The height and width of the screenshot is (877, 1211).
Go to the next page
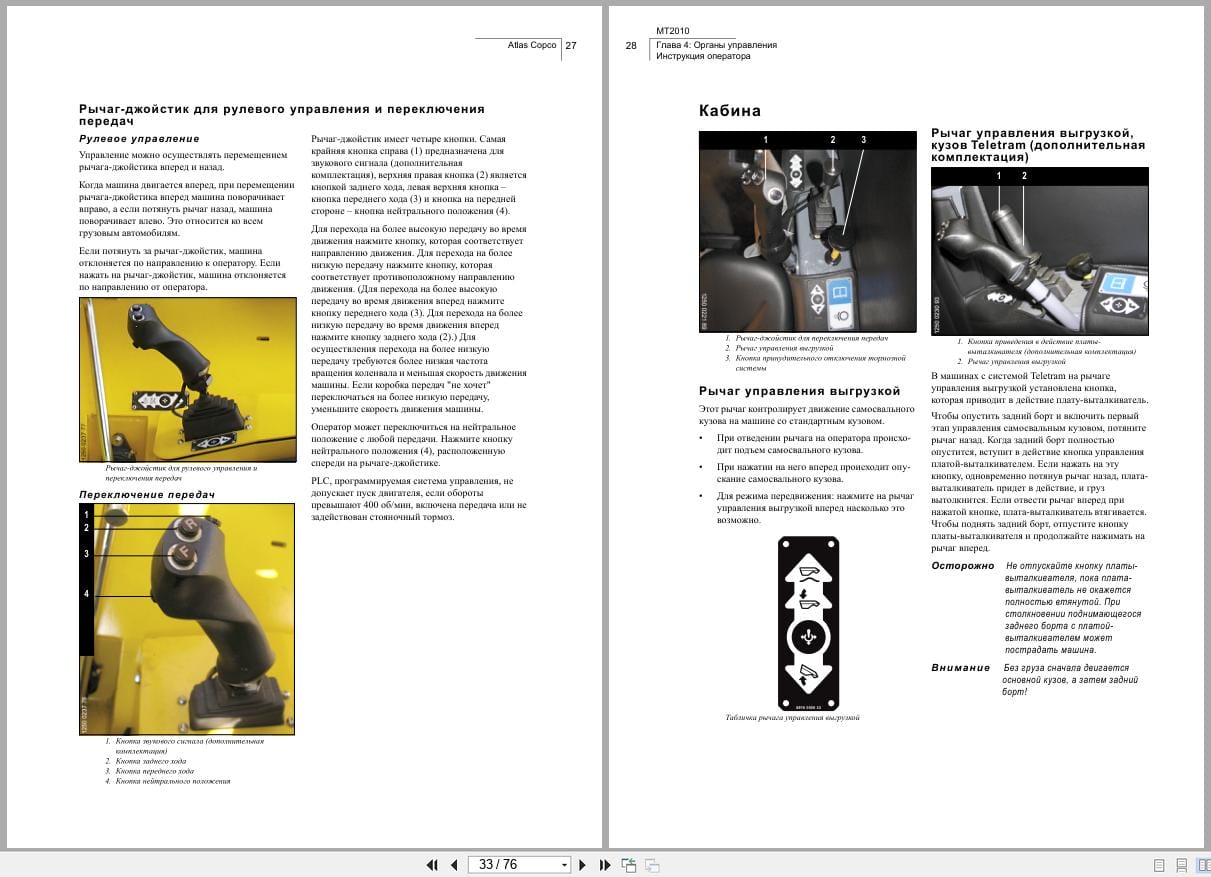583,865
